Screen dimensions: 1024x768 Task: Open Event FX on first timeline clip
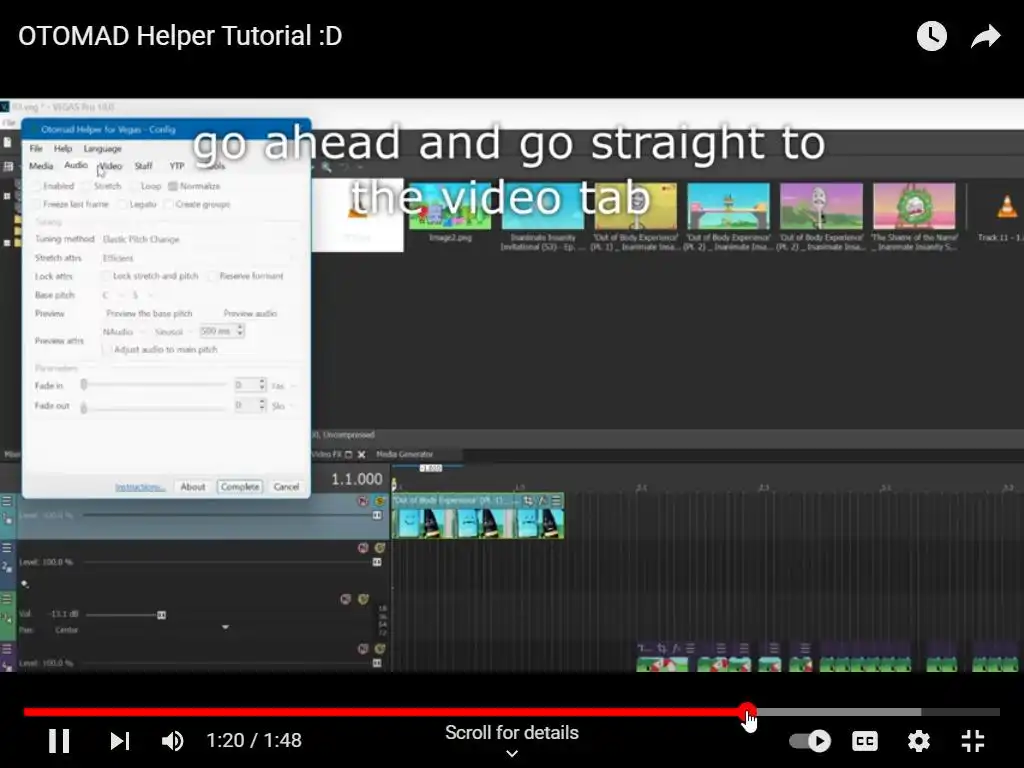pos(542,501)
